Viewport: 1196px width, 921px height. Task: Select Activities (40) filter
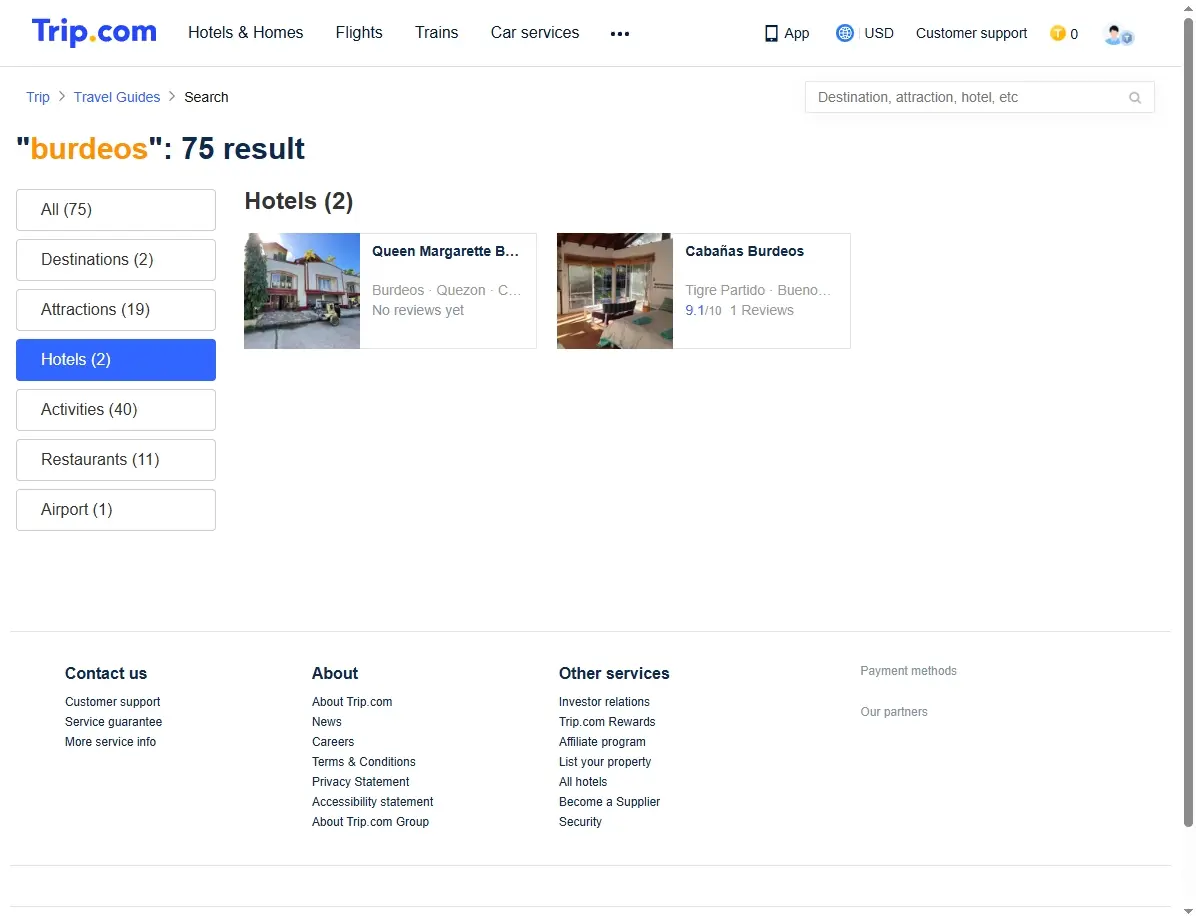(116, 410)
